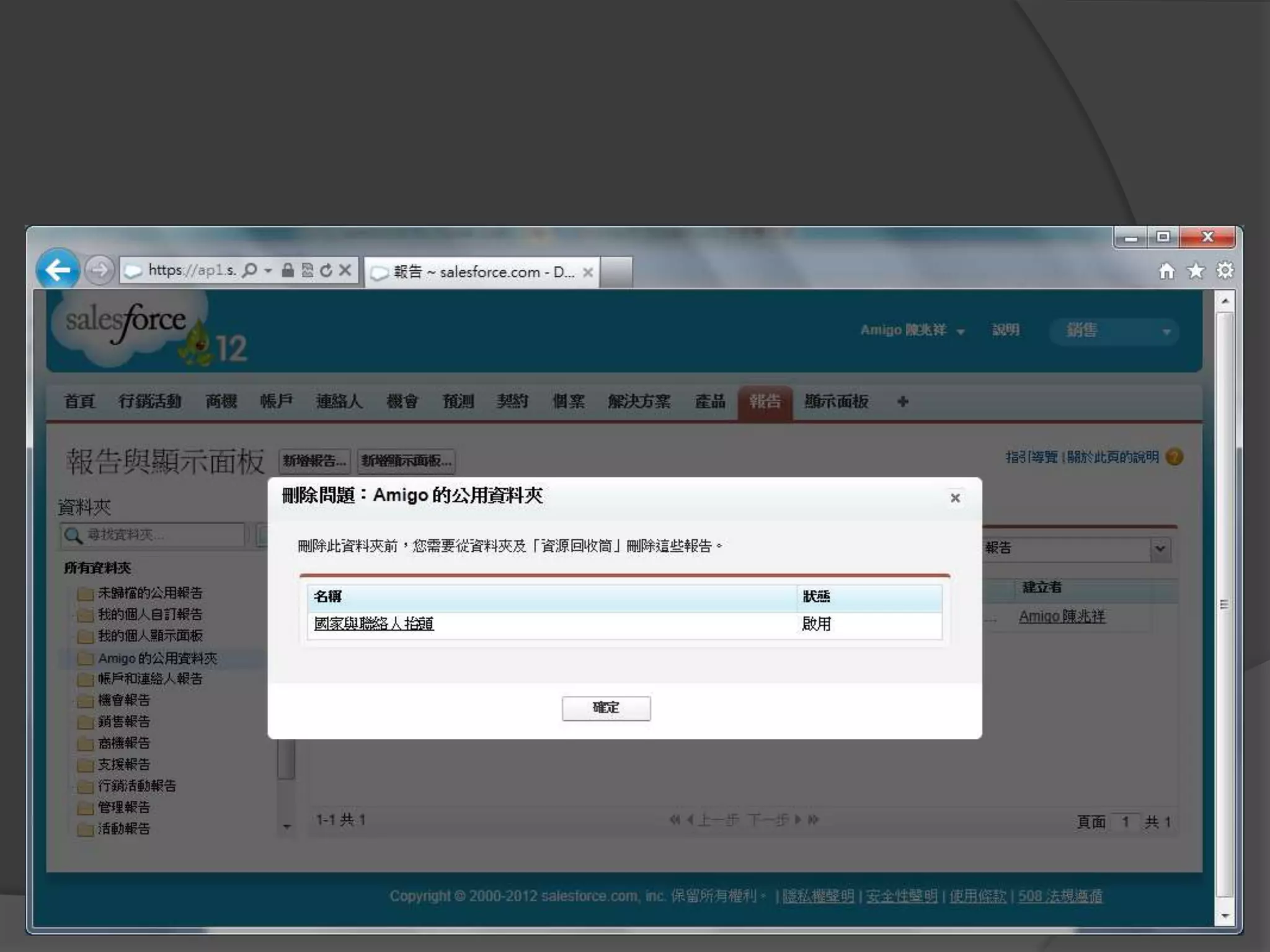This screenshot has height=952, width=1270.
Task: Select the 機會報告 folder
Action: coord(123,700)
